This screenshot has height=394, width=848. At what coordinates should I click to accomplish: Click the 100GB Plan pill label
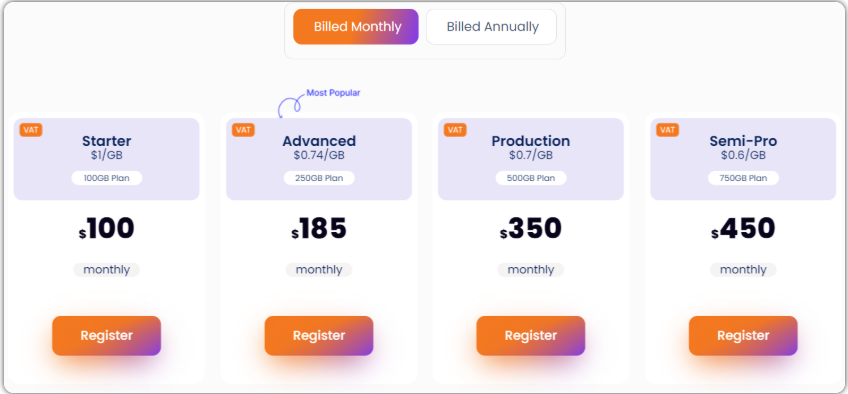107,178
